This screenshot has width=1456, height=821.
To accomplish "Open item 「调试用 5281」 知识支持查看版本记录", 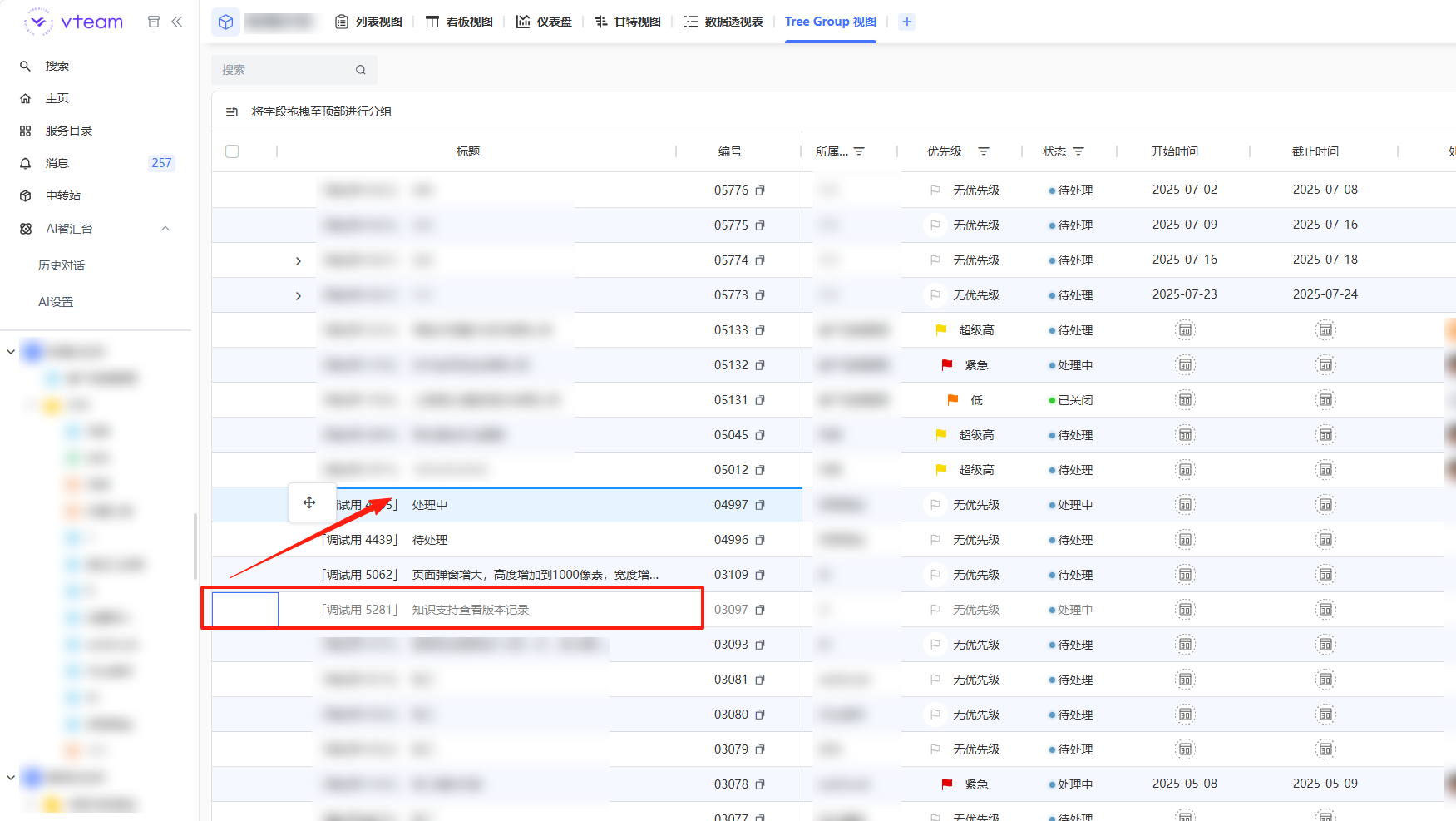I will point(425,610).
